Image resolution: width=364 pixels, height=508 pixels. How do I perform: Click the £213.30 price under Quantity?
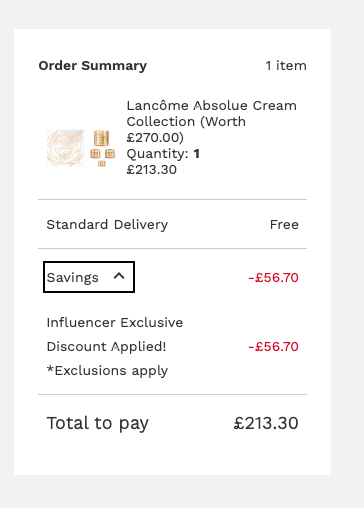point(152,170)
